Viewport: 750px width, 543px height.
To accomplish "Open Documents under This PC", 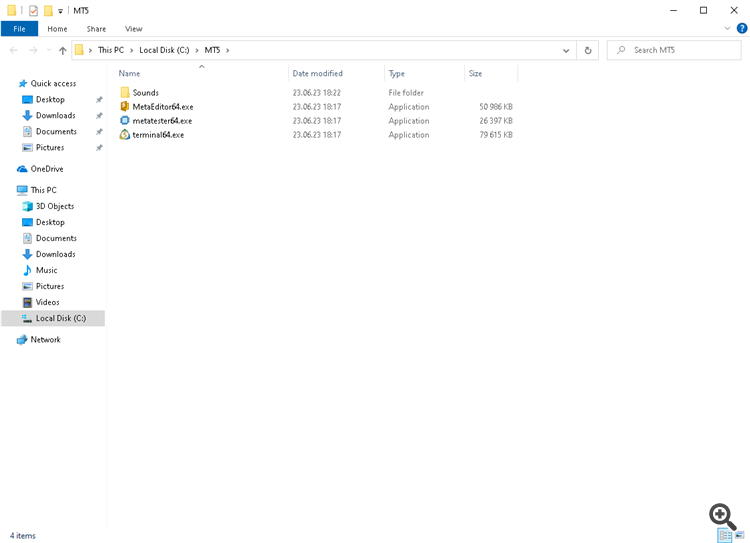I will (x=56, y=238).
